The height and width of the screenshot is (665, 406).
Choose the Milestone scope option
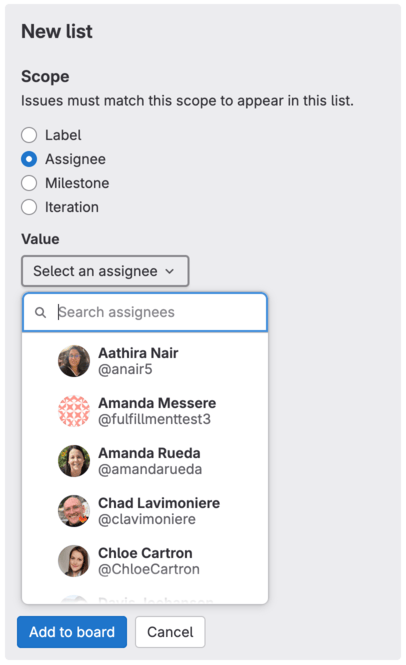[x=29, y=183]
